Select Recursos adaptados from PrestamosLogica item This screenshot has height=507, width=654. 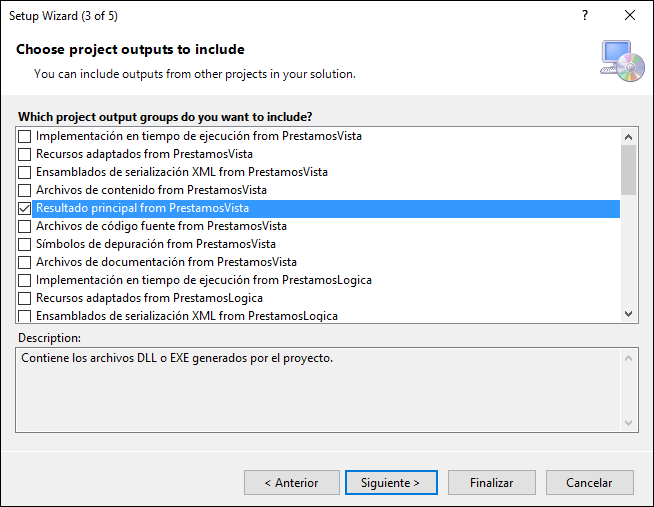149,298
